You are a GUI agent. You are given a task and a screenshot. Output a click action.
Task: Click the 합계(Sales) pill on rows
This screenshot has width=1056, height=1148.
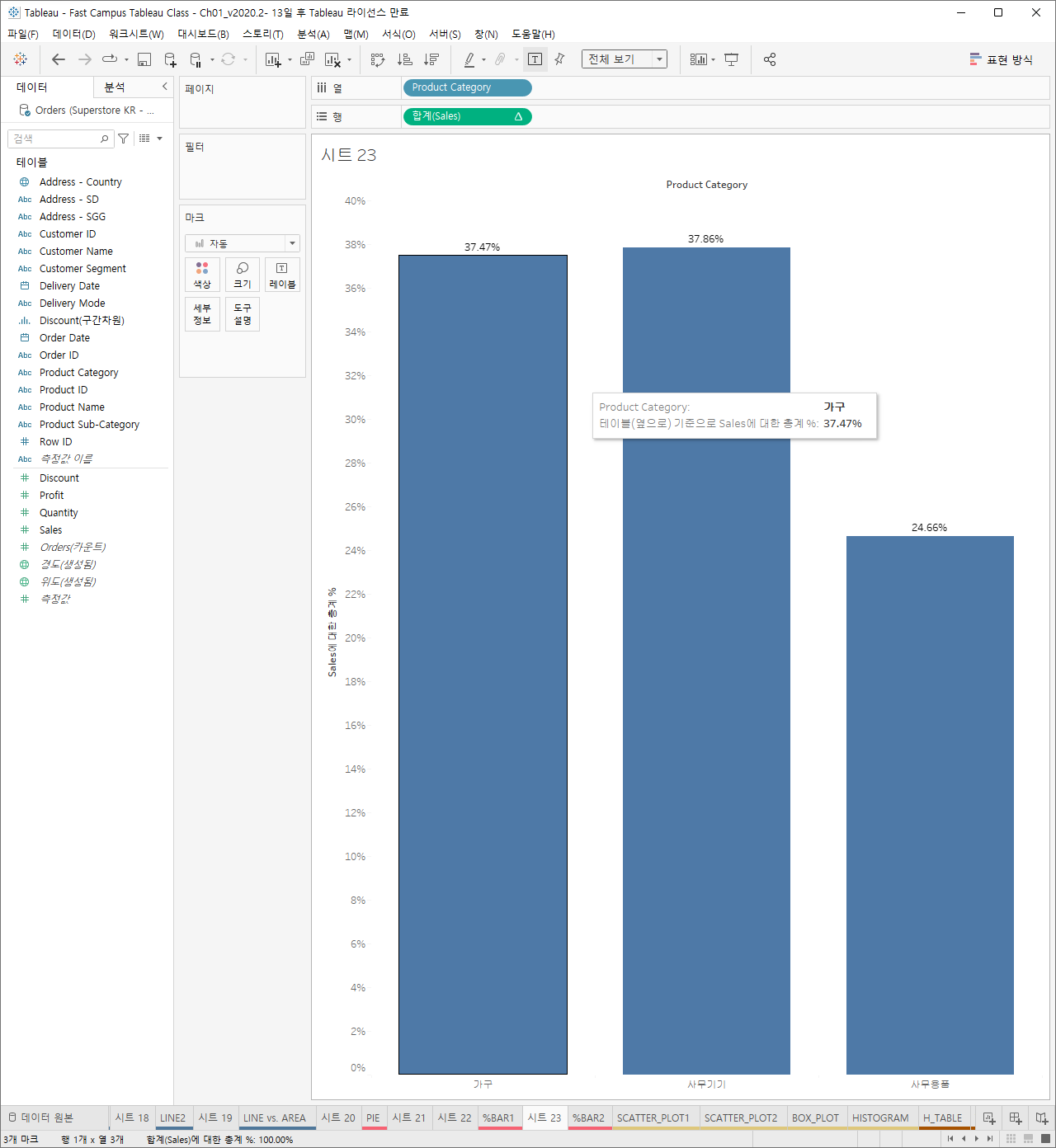(x=467, y=116)
